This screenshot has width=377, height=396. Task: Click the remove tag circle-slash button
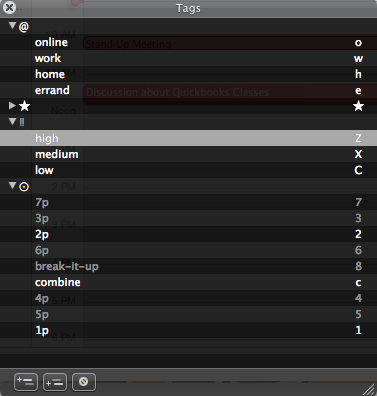[x=84, y=382]
